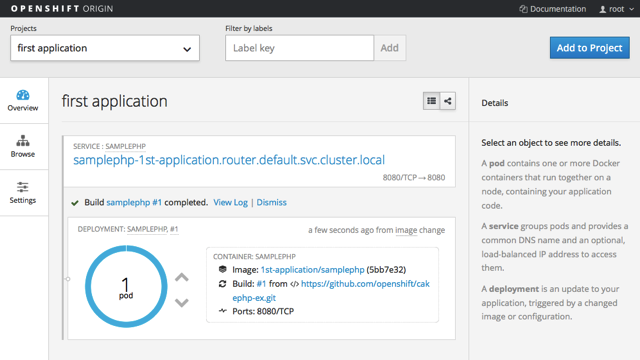This screenshot has height=360, width=640.
Task: Scale down pods with down chevron
Action: pyautogui.click(x=182, y=302)
